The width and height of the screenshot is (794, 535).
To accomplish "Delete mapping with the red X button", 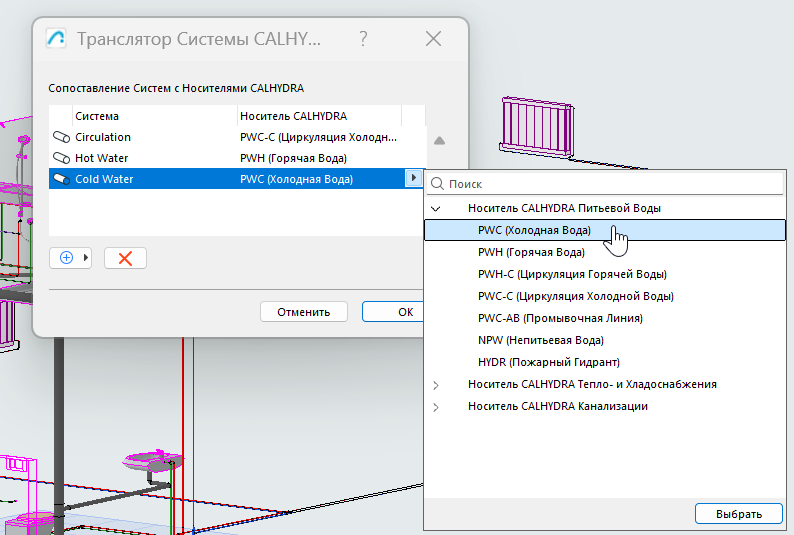I will pos(125,258).
